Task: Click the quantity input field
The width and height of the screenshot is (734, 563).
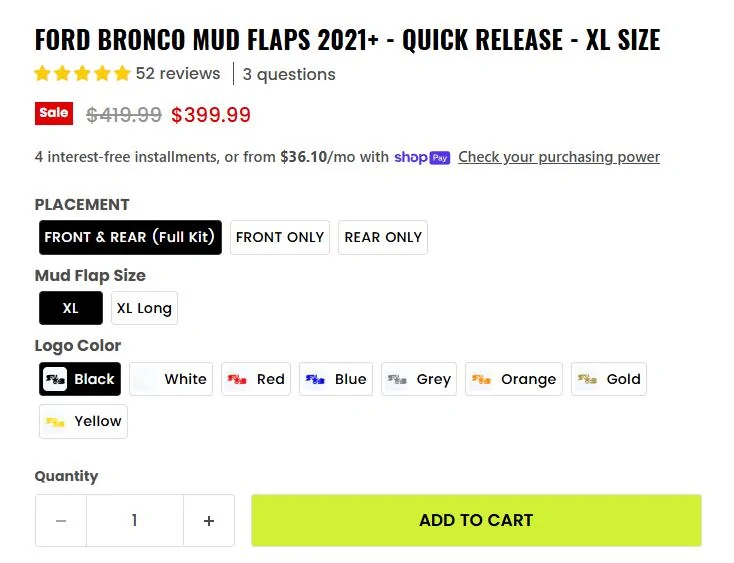Action: click(134, 521)
